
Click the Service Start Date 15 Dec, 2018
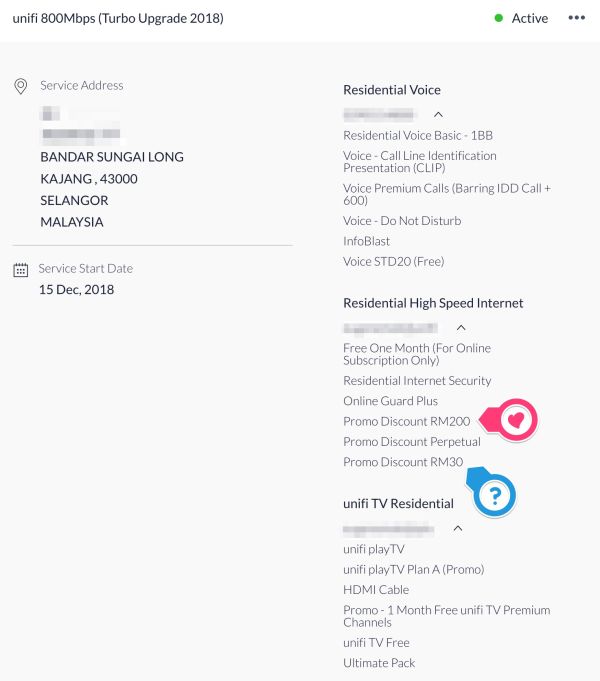pyautogui.click(x=76, y=290)
